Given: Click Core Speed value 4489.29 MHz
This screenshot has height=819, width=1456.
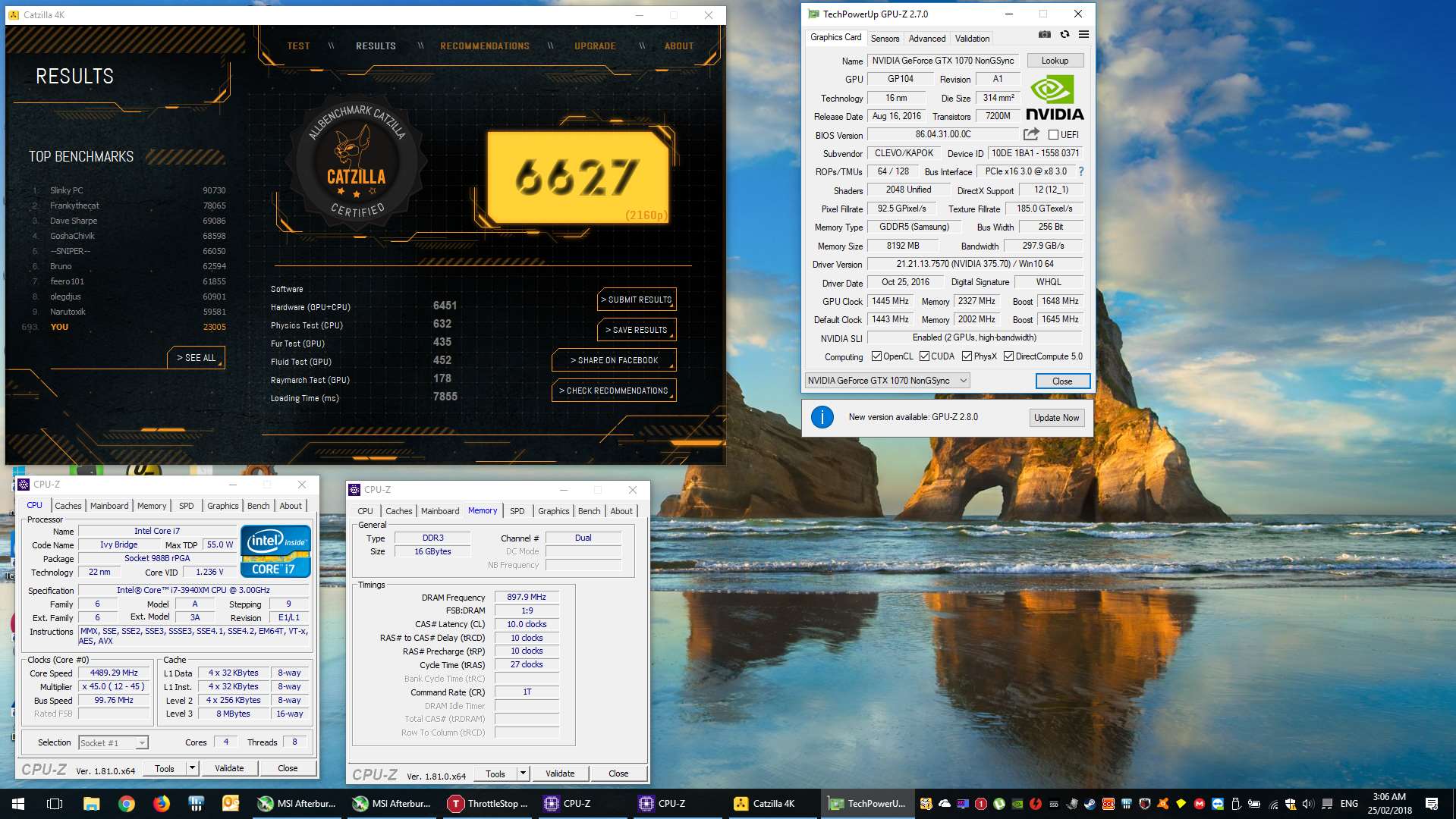Looking at the screenshot, I should click(114, 673).
